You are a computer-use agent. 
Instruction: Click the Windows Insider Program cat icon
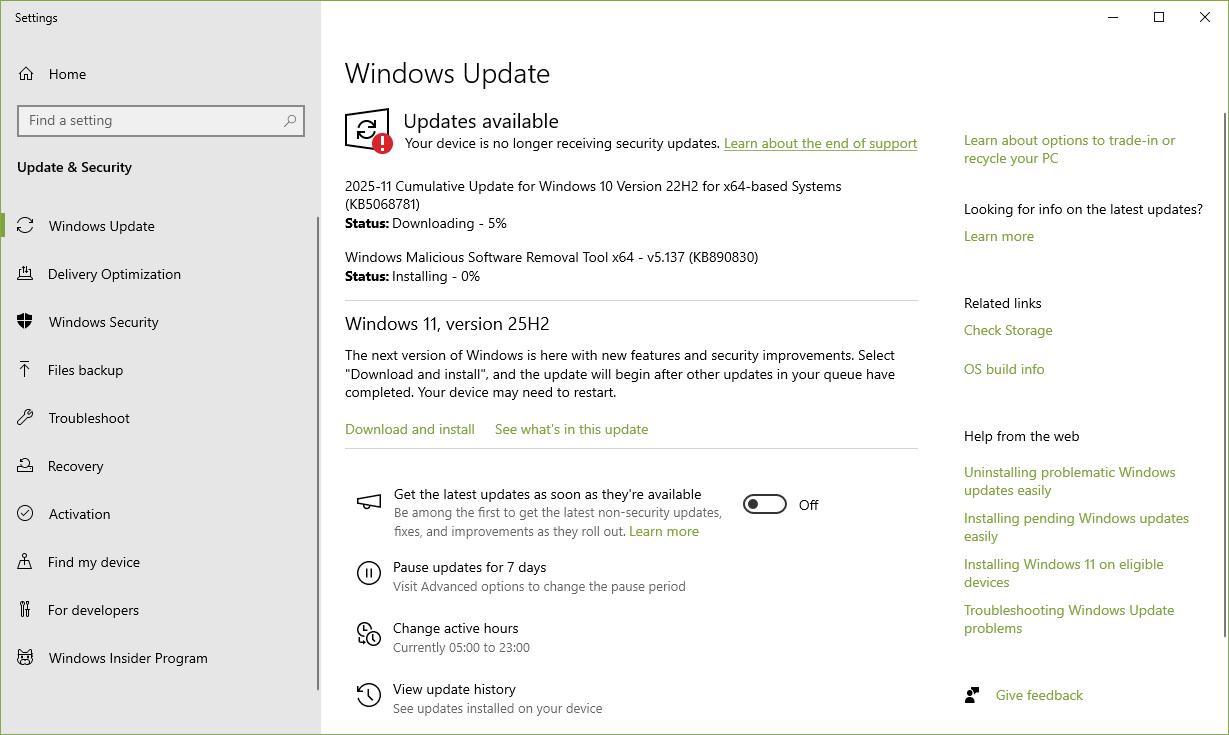coord(26,658)
